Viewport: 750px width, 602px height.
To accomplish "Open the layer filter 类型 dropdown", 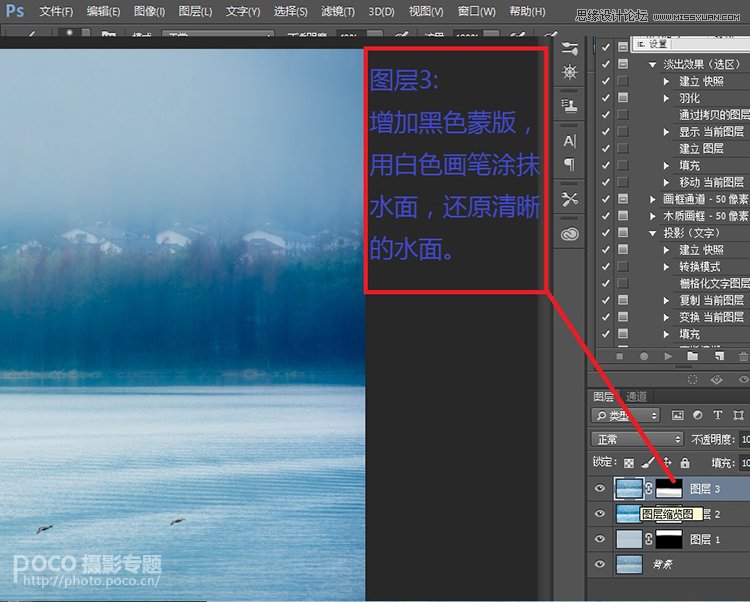I will tap(626, 416).
